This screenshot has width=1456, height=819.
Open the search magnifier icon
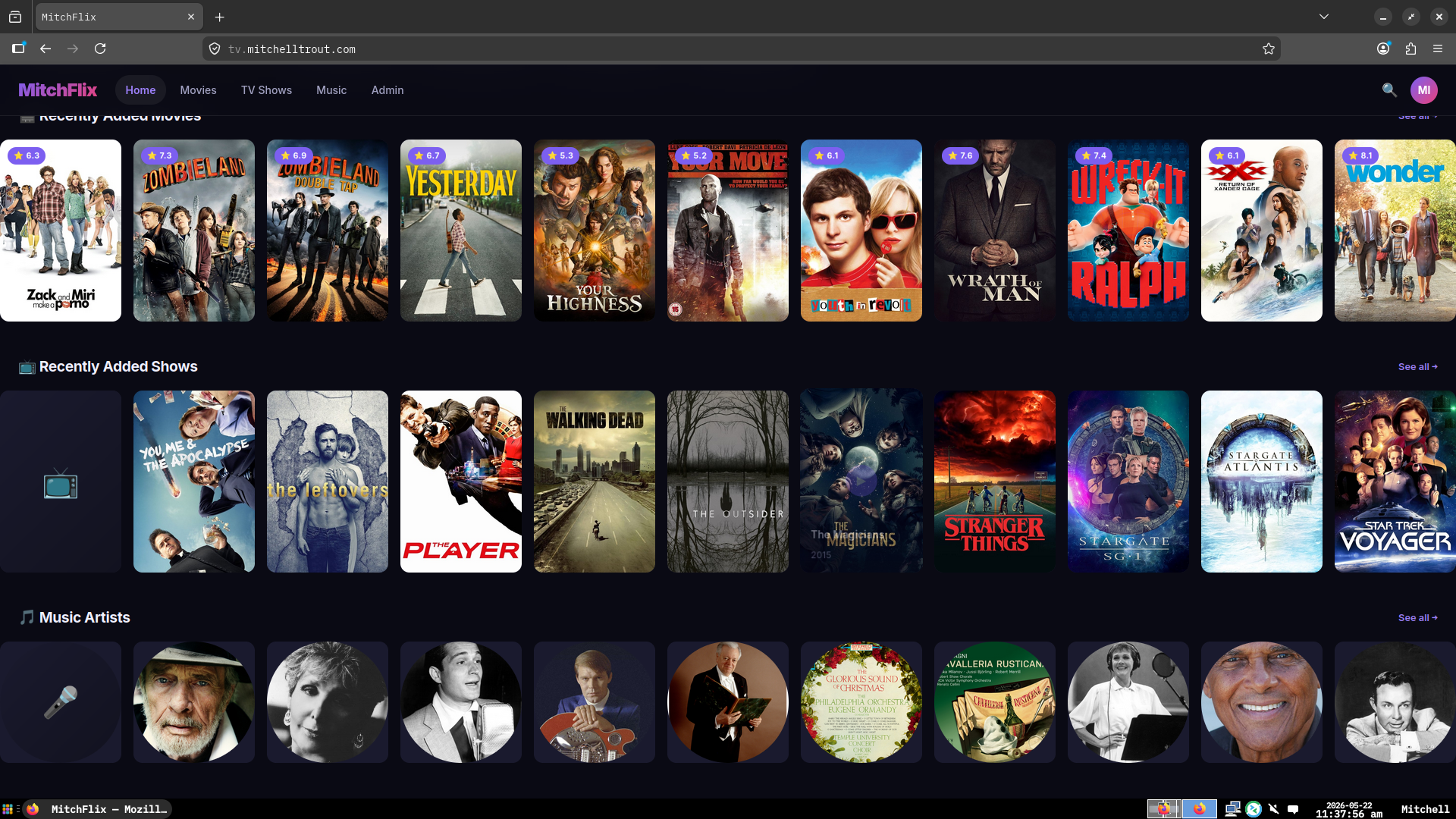(1389, 89)
